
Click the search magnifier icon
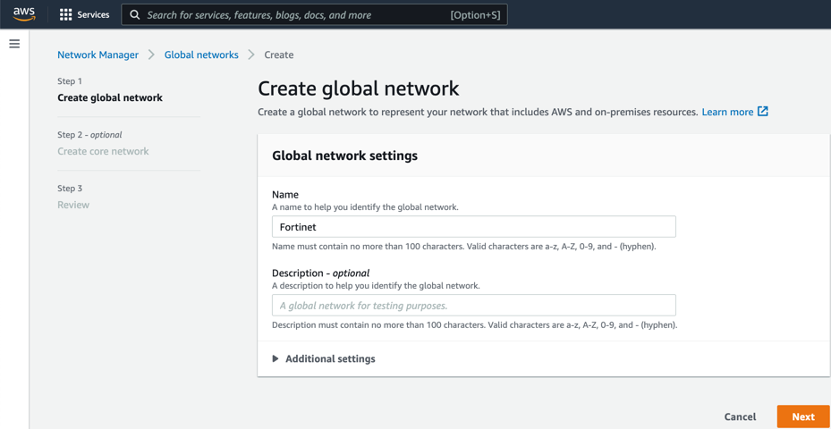[134, 15]
